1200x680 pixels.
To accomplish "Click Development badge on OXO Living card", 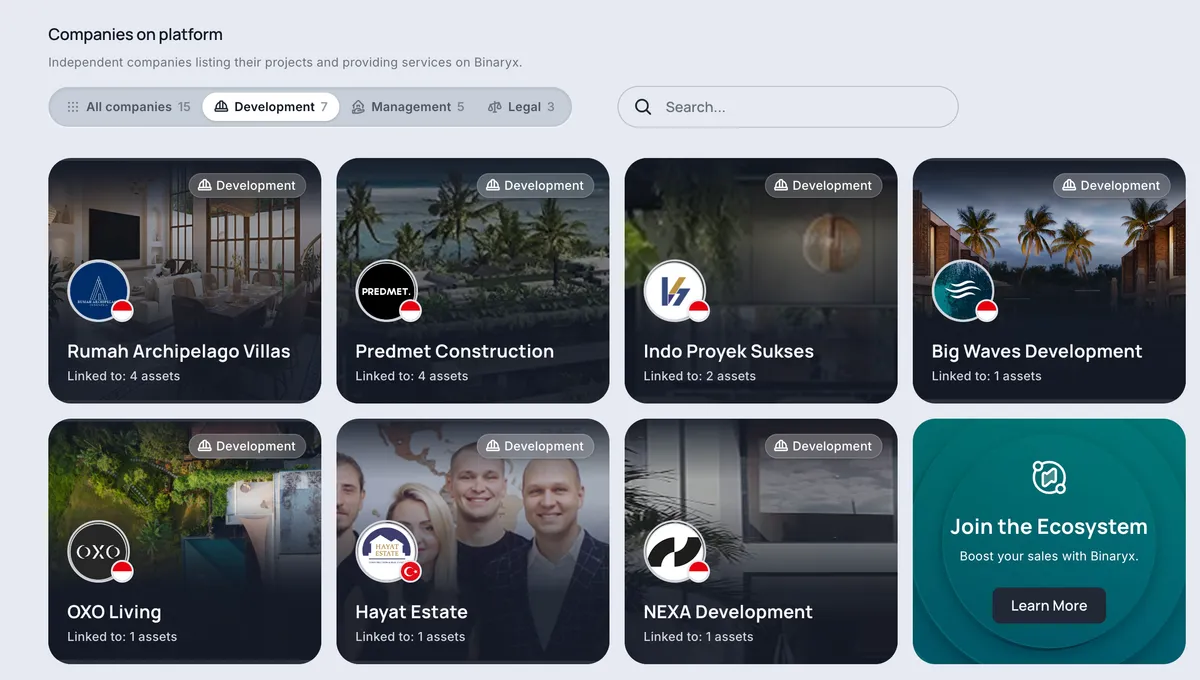I will [247, 446].
